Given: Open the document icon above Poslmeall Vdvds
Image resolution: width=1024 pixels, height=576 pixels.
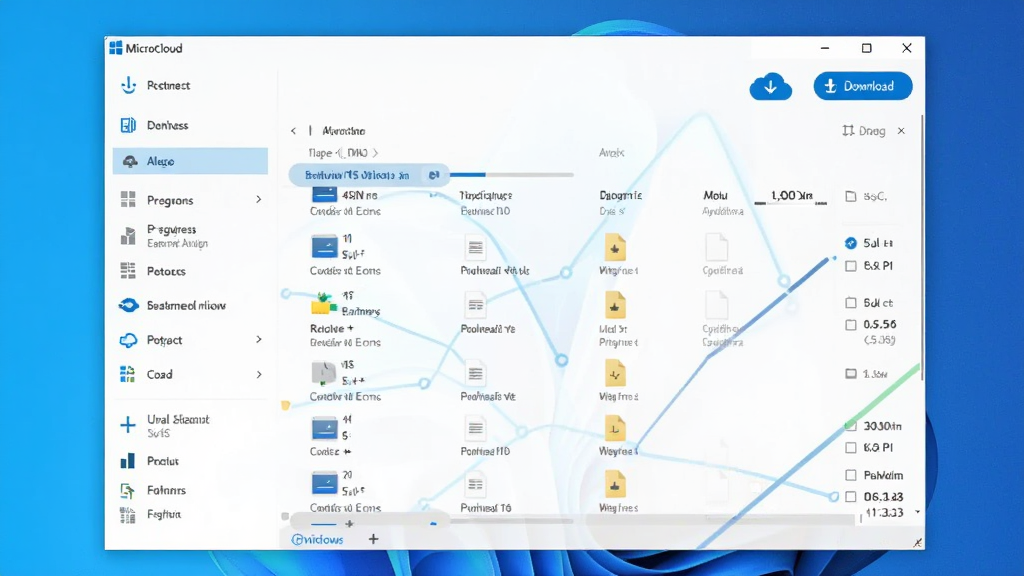Looking at the screenshot, I should click(x=475, y=248).
